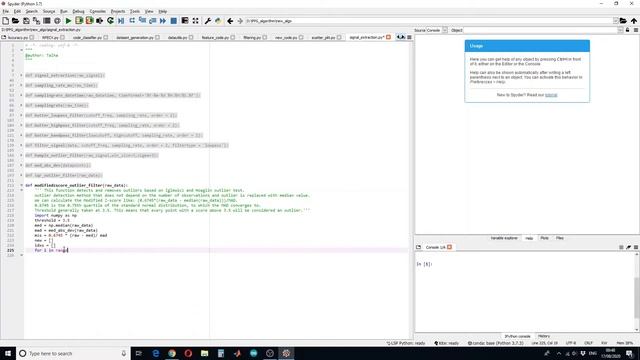The height and width of the screenshot is (360, 640).
Task: Open the Search menu
Action: click(x=31, y=11)
